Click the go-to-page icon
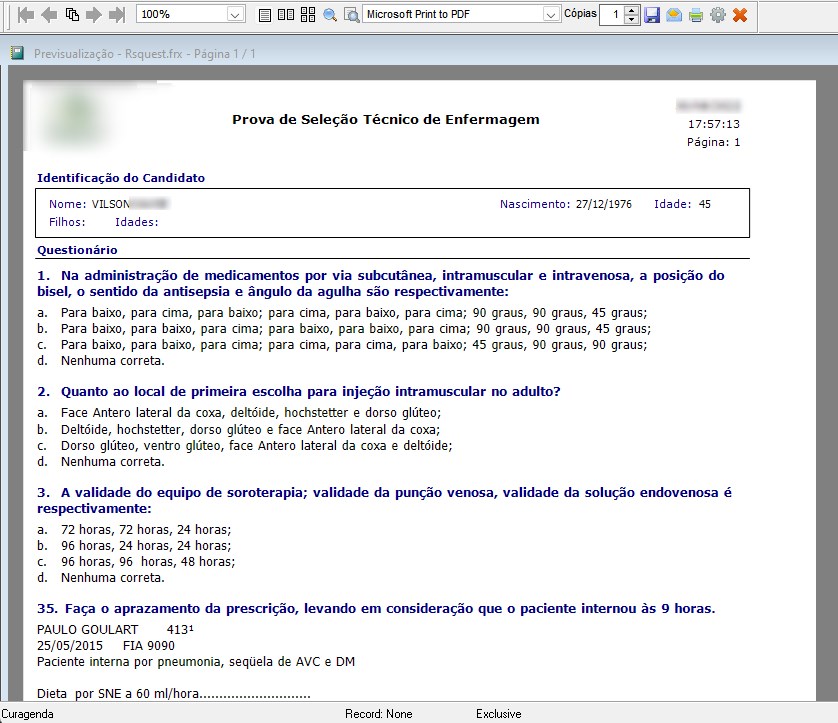Viewport: 838px width, 723px height. point(72,15)
